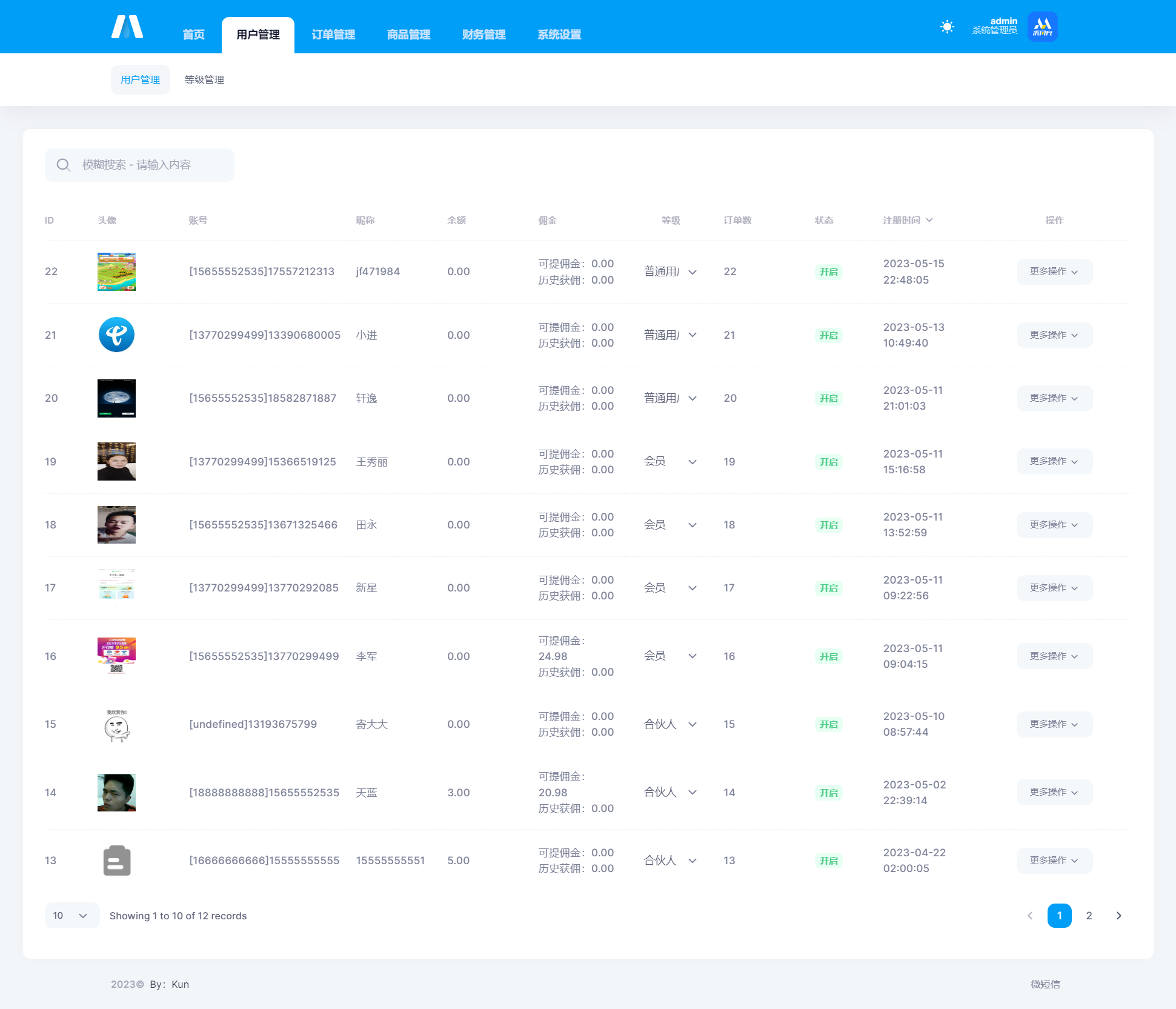1176x1009 pixels.
Task: Click the app logo in header
Action: pos(127,27)
